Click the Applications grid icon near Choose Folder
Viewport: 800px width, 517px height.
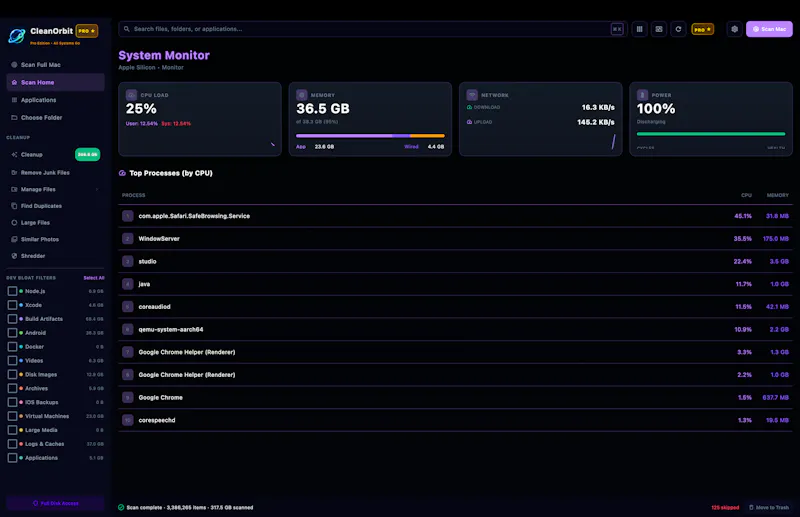pos(14,100)
